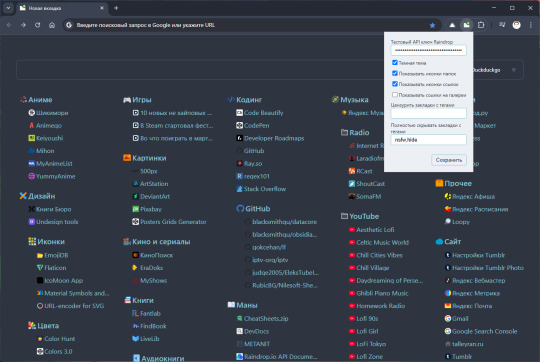Open the profile avatar icon
Image resolution: width=540 pixels, height=362 pixels.
(x=516, y=25)
